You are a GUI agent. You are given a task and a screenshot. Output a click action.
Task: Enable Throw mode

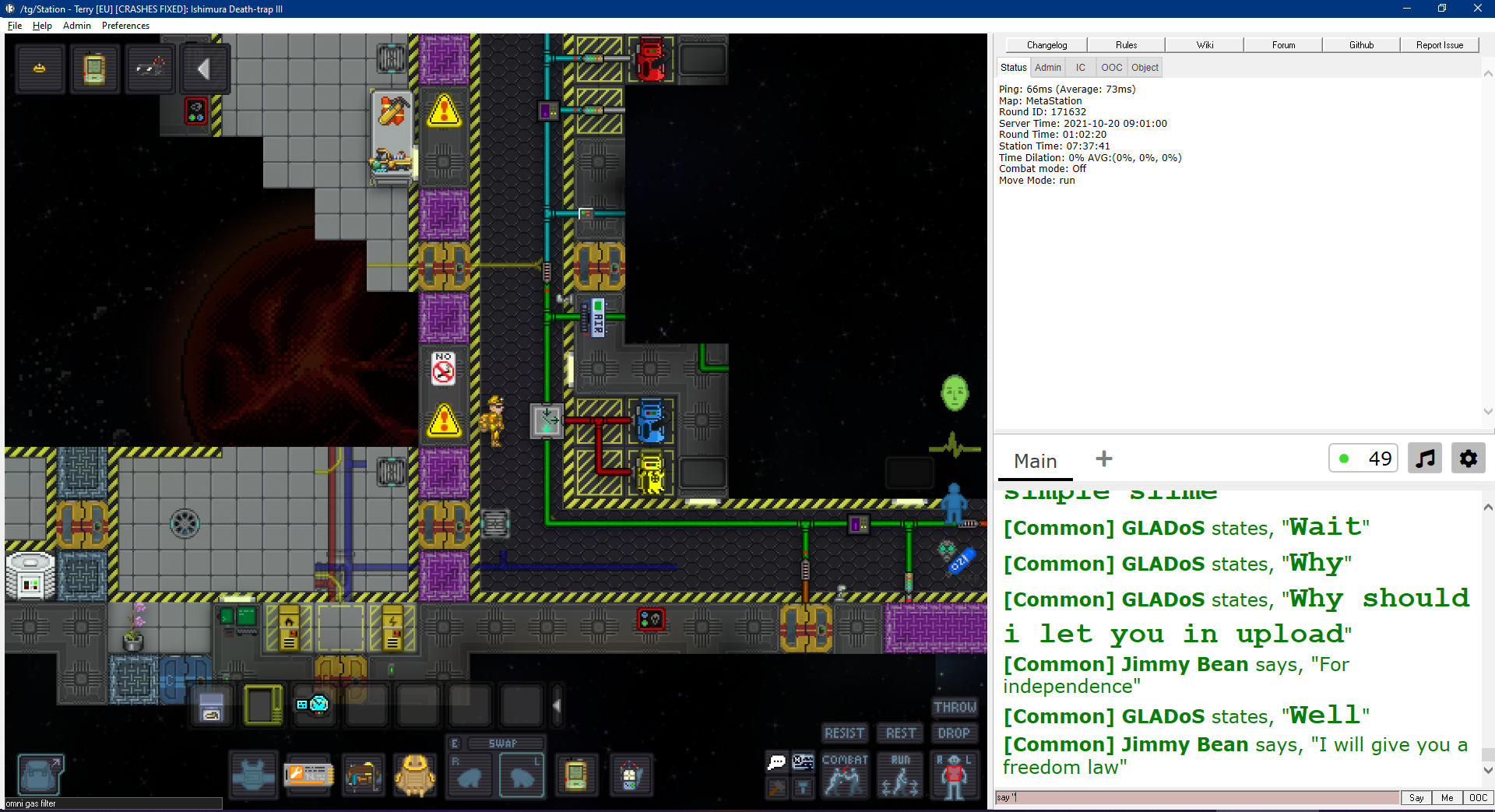point(955,707)
